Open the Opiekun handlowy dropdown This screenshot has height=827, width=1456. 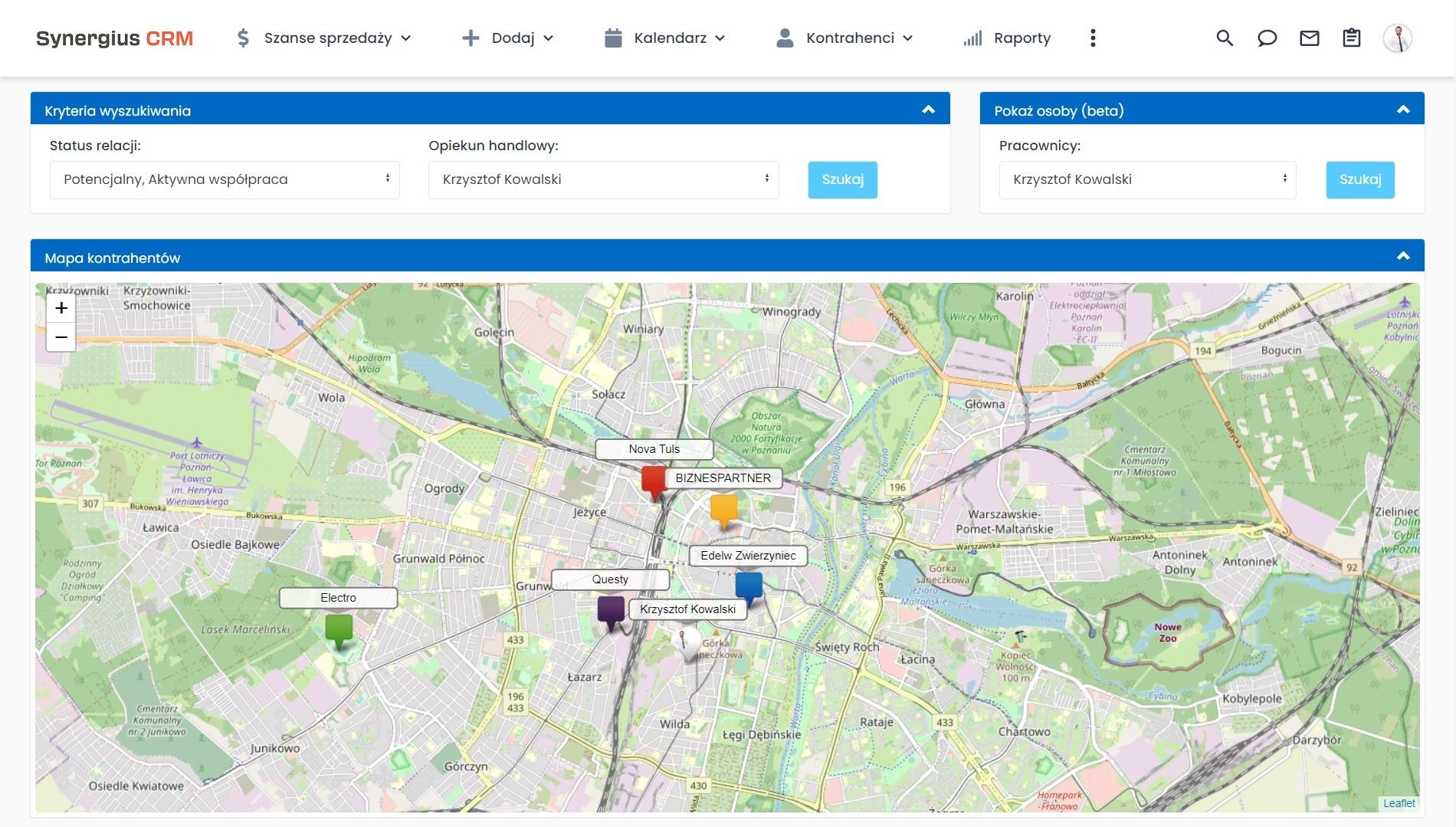[603, 179]
